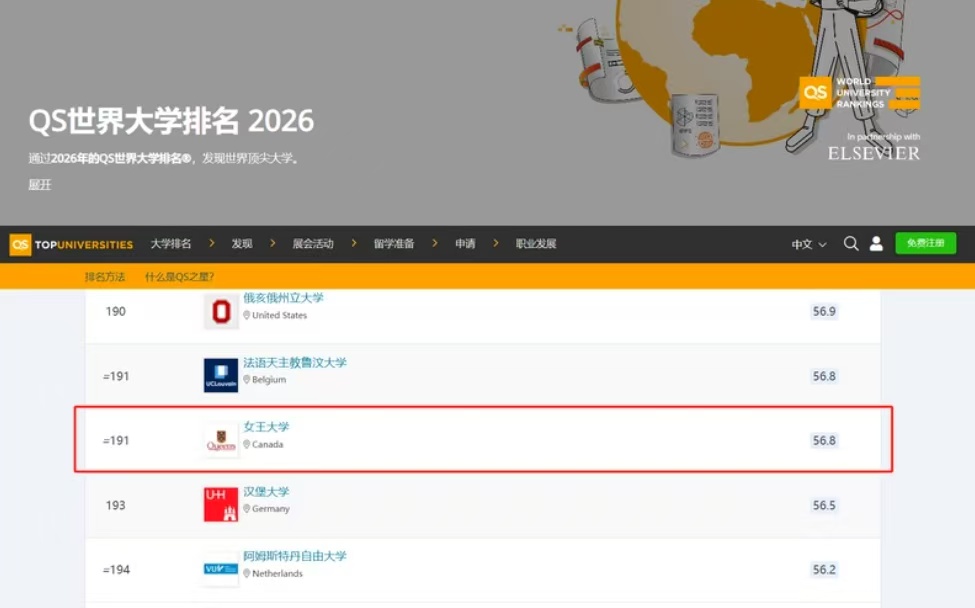The image size is (975, 608).
Task: Click the 56.8 score of 法语天主教鲁汶大学
Action: (x=824, y=376)
